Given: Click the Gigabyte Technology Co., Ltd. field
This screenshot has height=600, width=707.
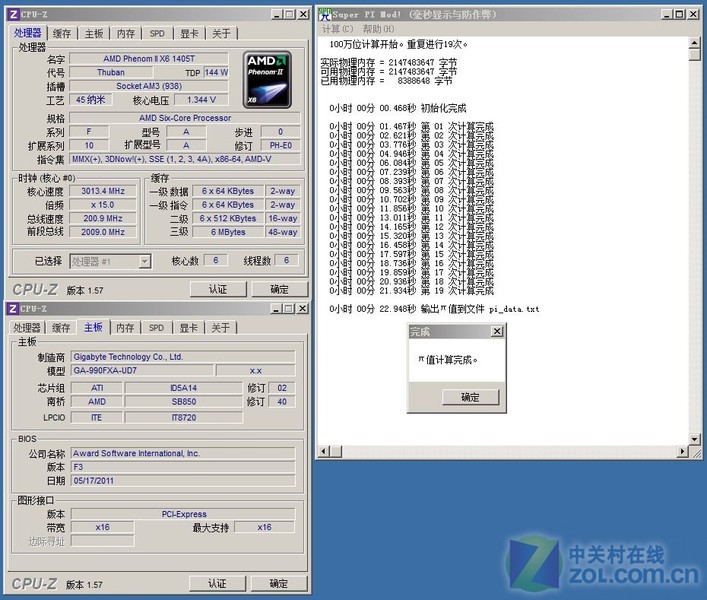Looking at the screenshot, I should click(183, 357).
